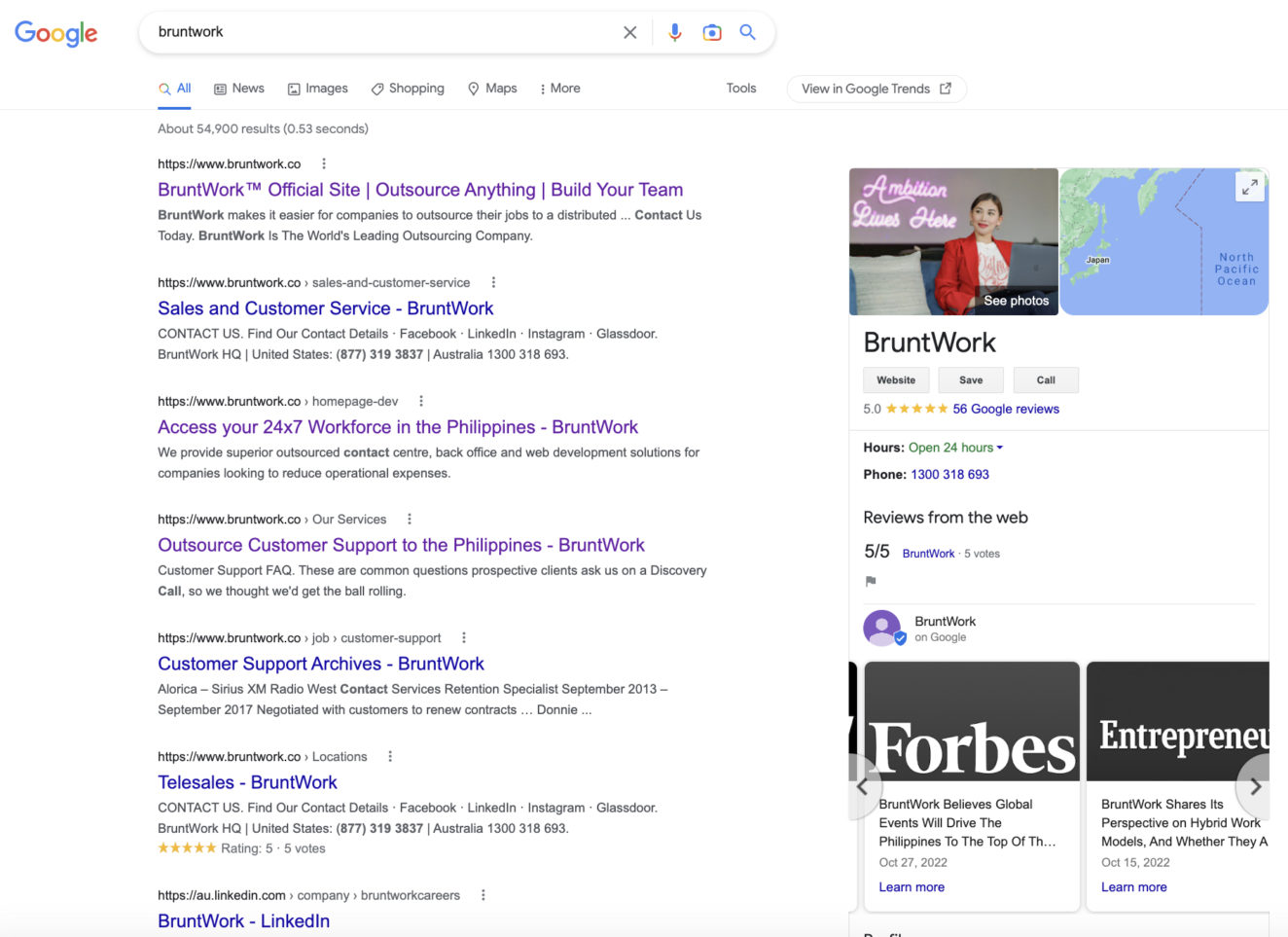The image size is (1288, 937).
Task: Open the More search categories menu
Action: pyautogui.click(x=560, y=88)
